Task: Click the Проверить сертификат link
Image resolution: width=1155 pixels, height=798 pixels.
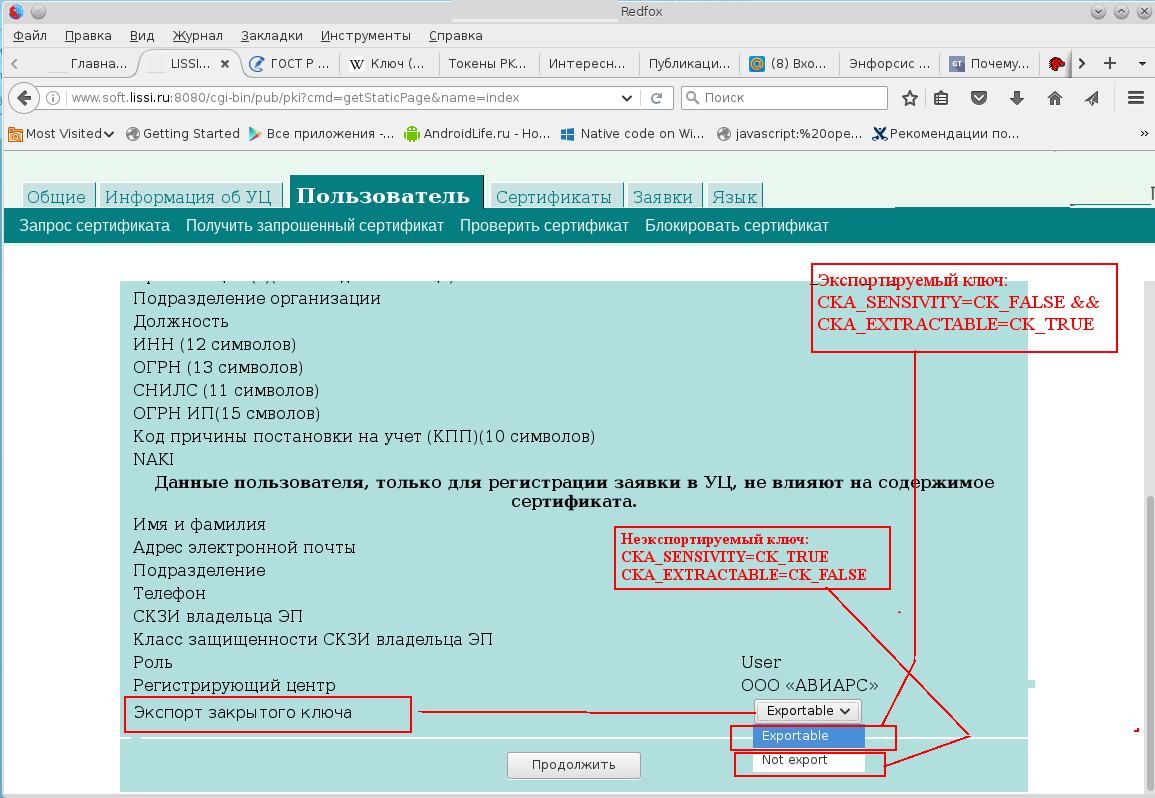Action: 544,226
